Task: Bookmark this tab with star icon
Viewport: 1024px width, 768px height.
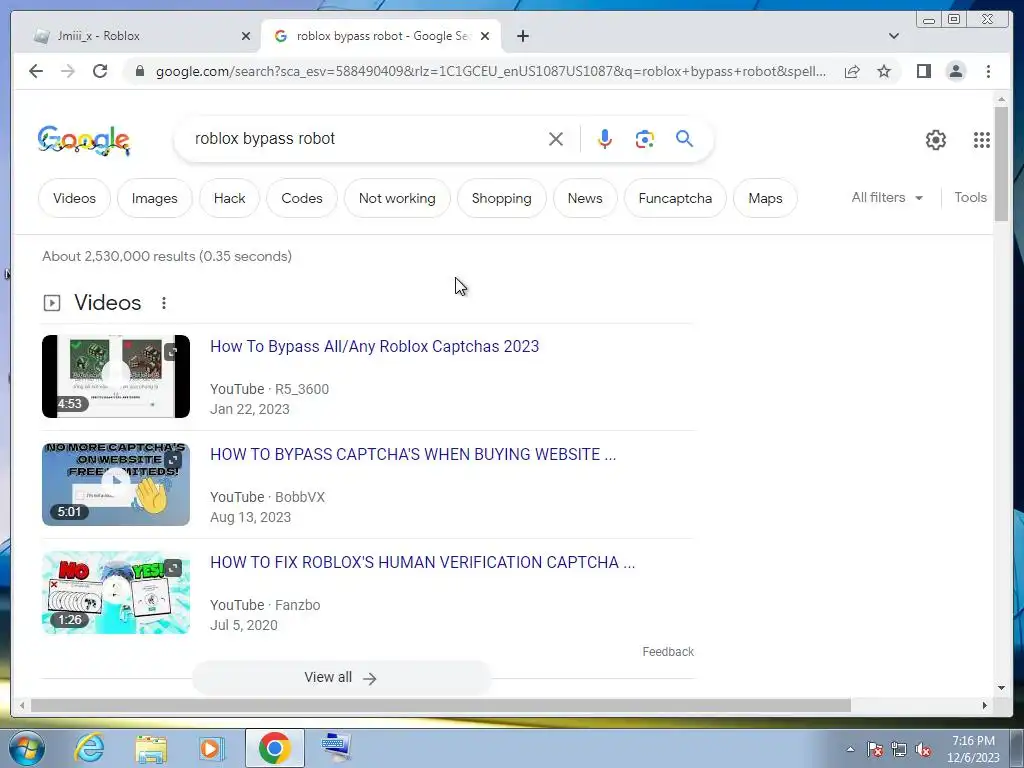Action: 884,71
